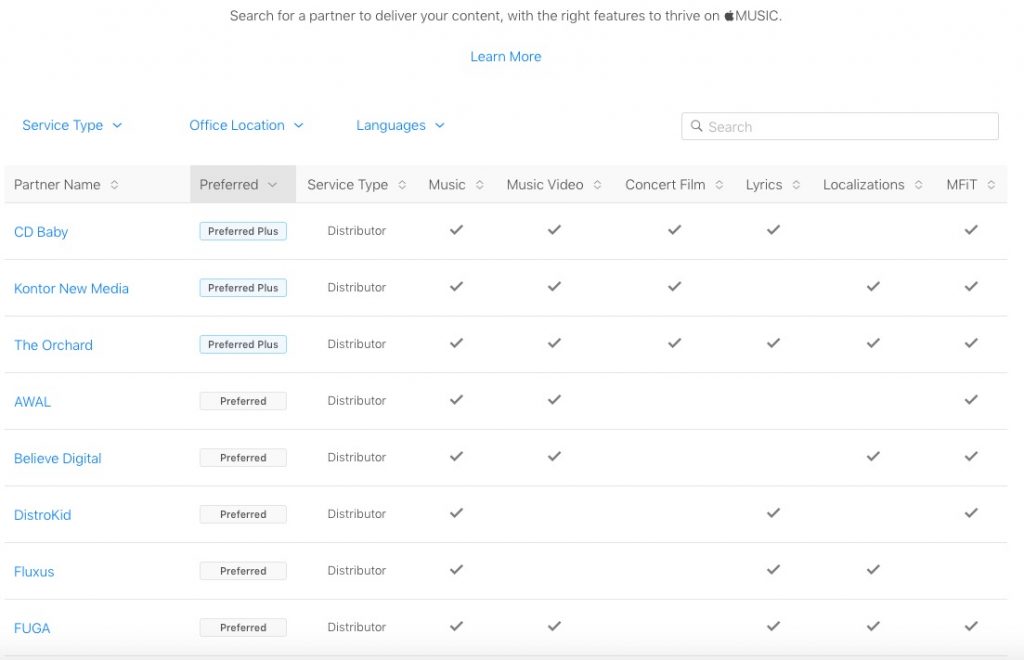This screenshot has height=660, width=1024.
Task: Click AWAL's MFiT checkmark
Action: coord(971,400)
